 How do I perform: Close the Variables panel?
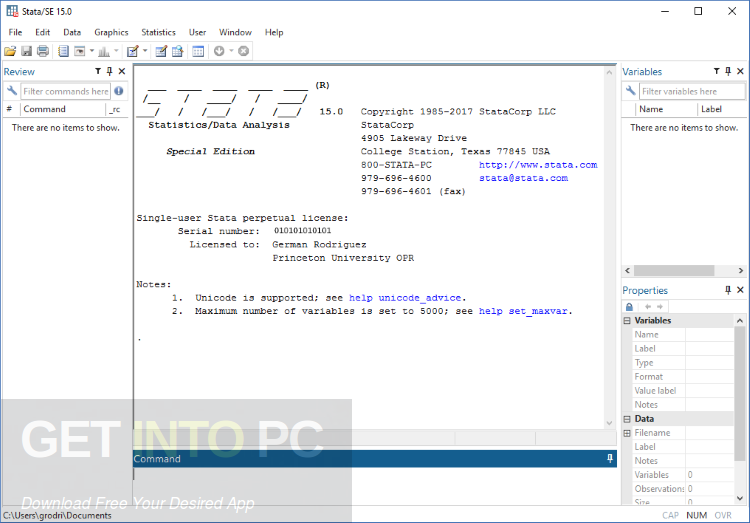[x=740, y=71]
